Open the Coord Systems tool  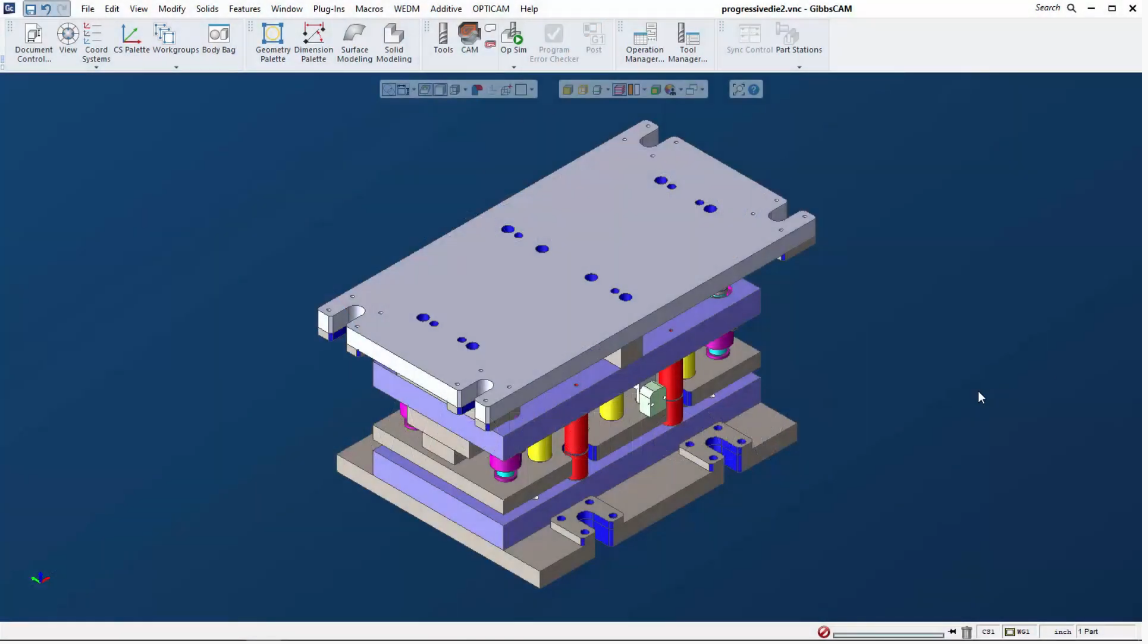(95, 42)
